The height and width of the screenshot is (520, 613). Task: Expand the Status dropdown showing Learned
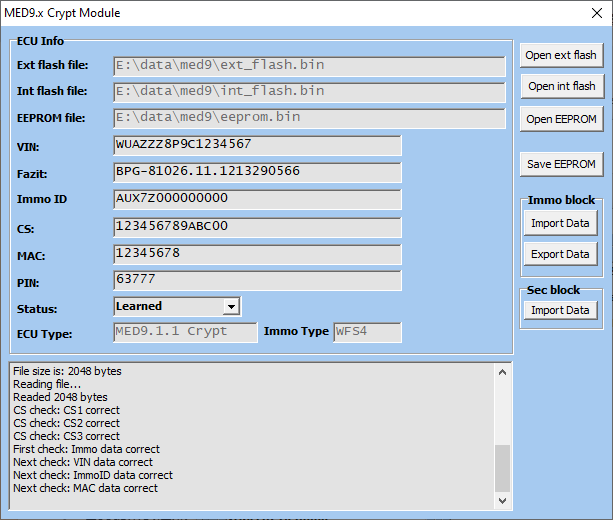point(231,307)
